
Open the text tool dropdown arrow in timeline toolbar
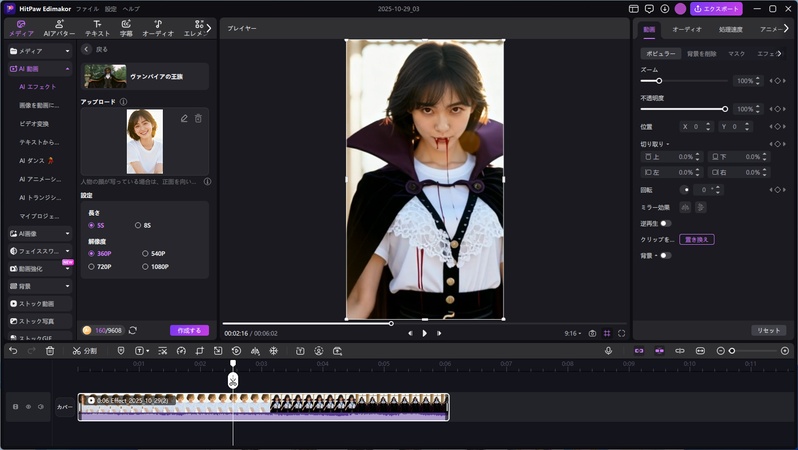click(148, 351)
